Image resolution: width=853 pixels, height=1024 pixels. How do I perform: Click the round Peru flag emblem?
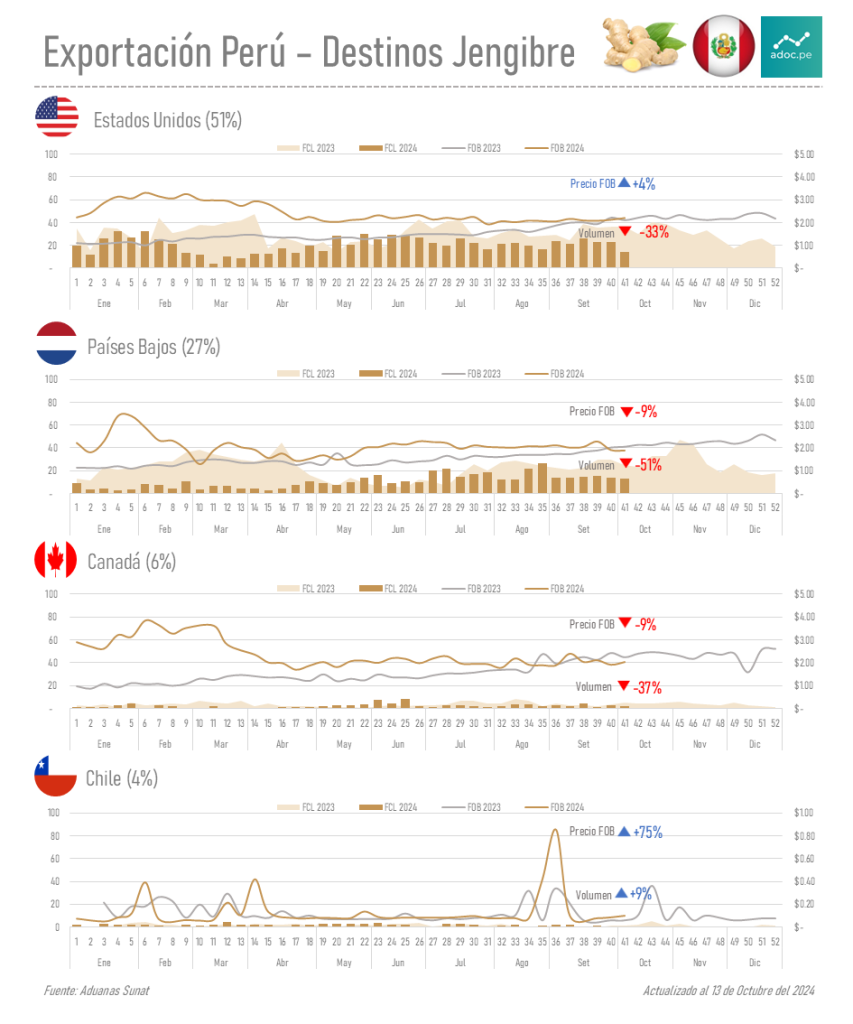(724, 45)
